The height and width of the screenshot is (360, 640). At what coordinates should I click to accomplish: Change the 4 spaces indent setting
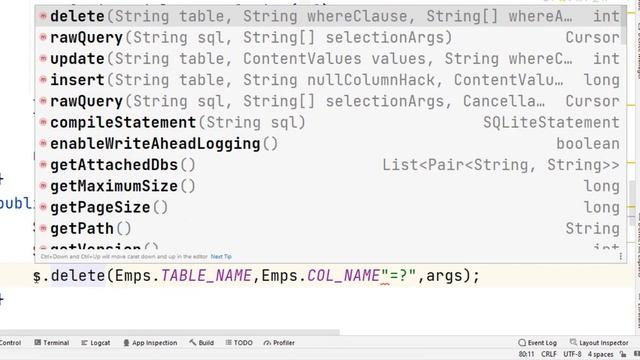point(600,354)
